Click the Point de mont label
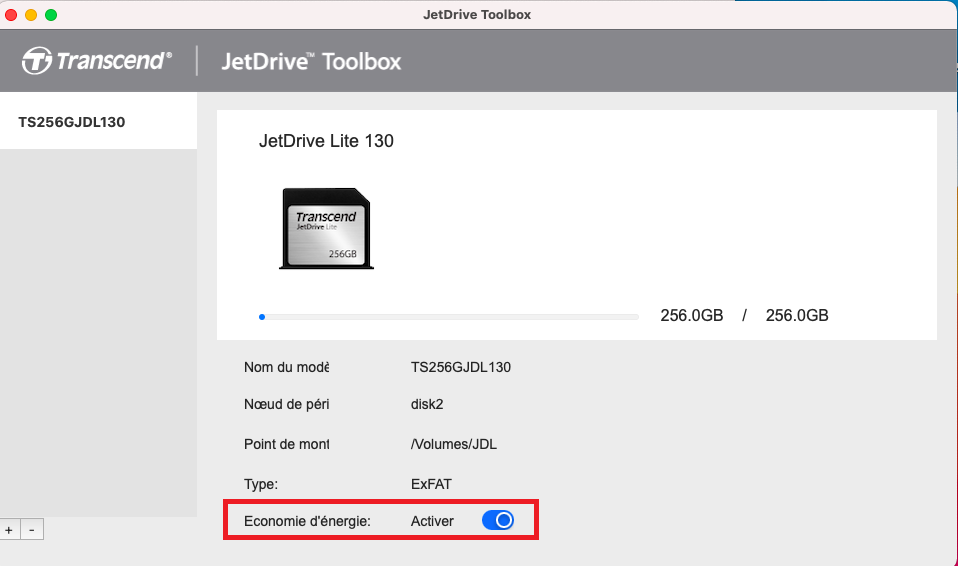Image resolution: width=958 pixels, height=566 pixels. click(x=287, y=444)
